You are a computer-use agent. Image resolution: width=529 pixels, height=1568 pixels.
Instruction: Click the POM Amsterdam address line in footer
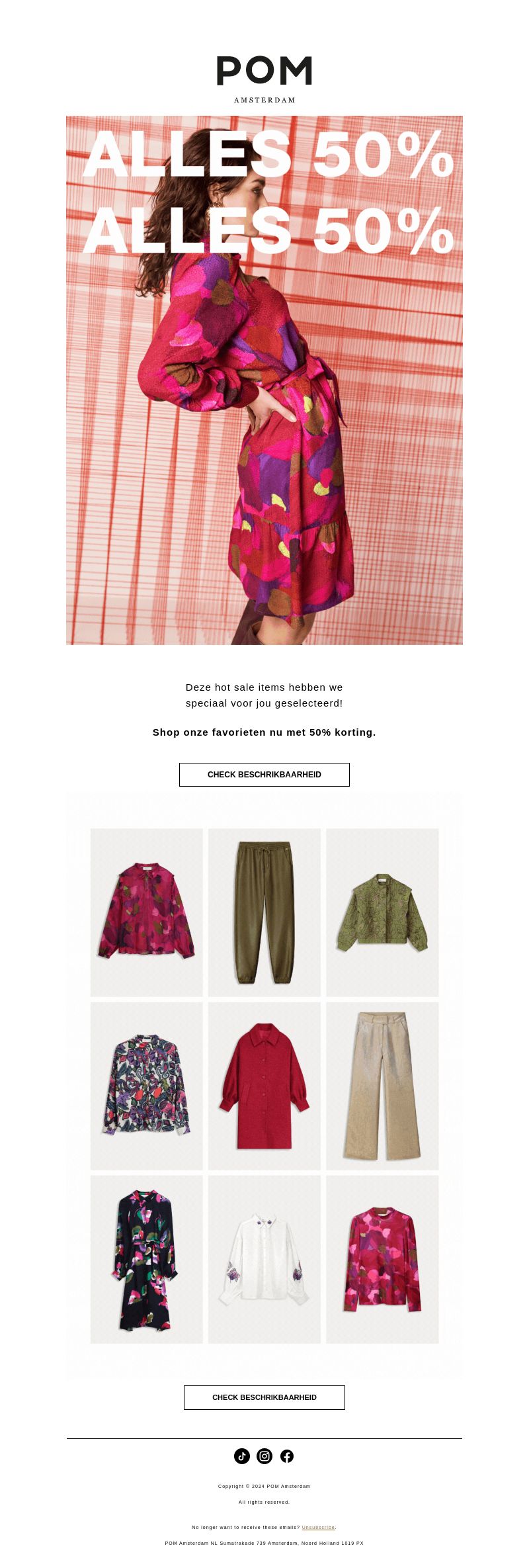[x=264, y=1544]
